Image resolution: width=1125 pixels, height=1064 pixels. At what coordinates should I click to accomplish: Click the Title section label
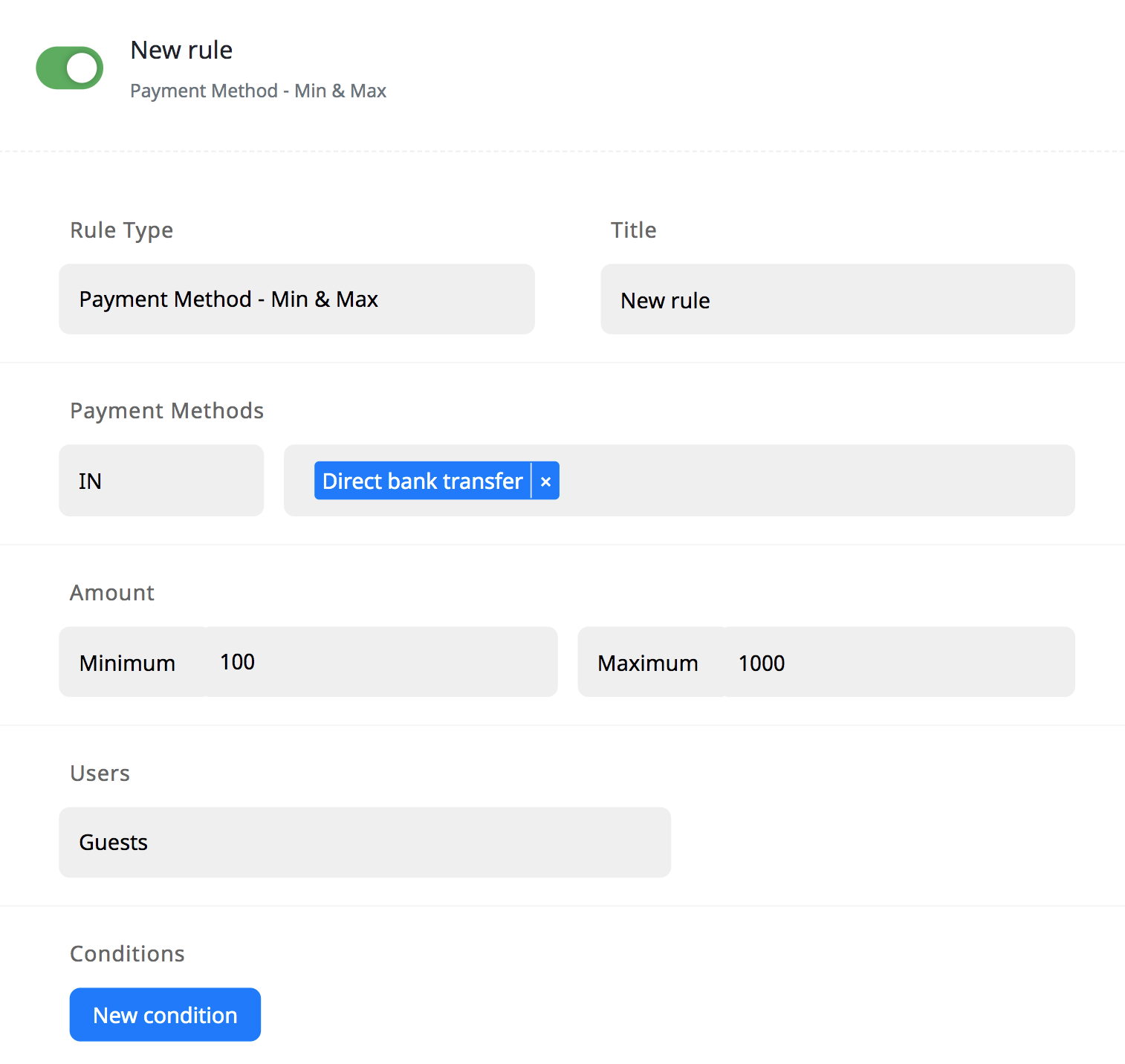[x=633, y=230]
